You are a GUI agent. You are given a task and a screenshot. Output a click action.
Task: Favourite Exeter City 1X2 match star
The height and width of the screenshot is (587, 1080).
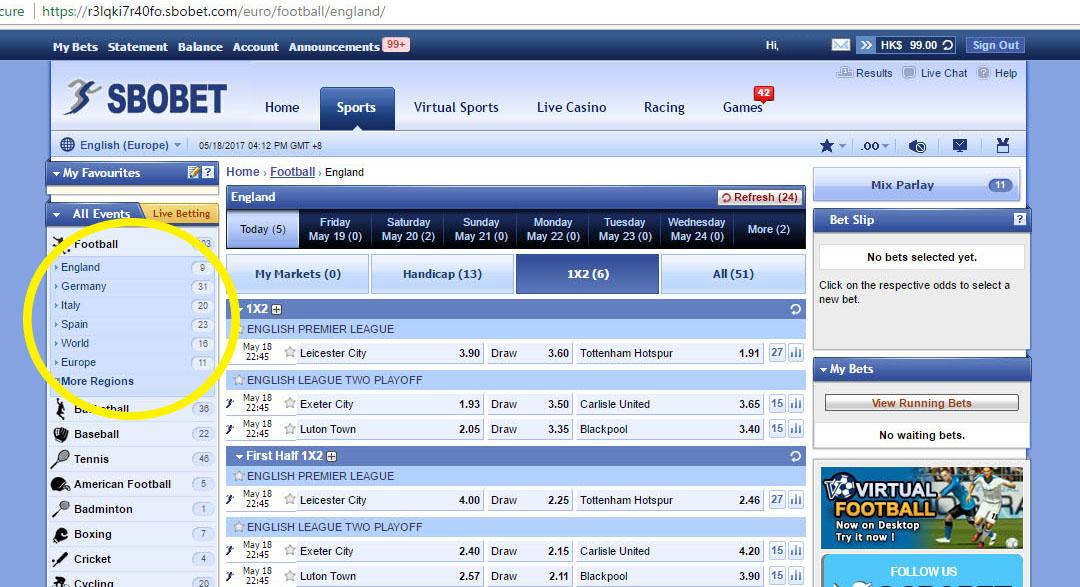coord(290,403)
